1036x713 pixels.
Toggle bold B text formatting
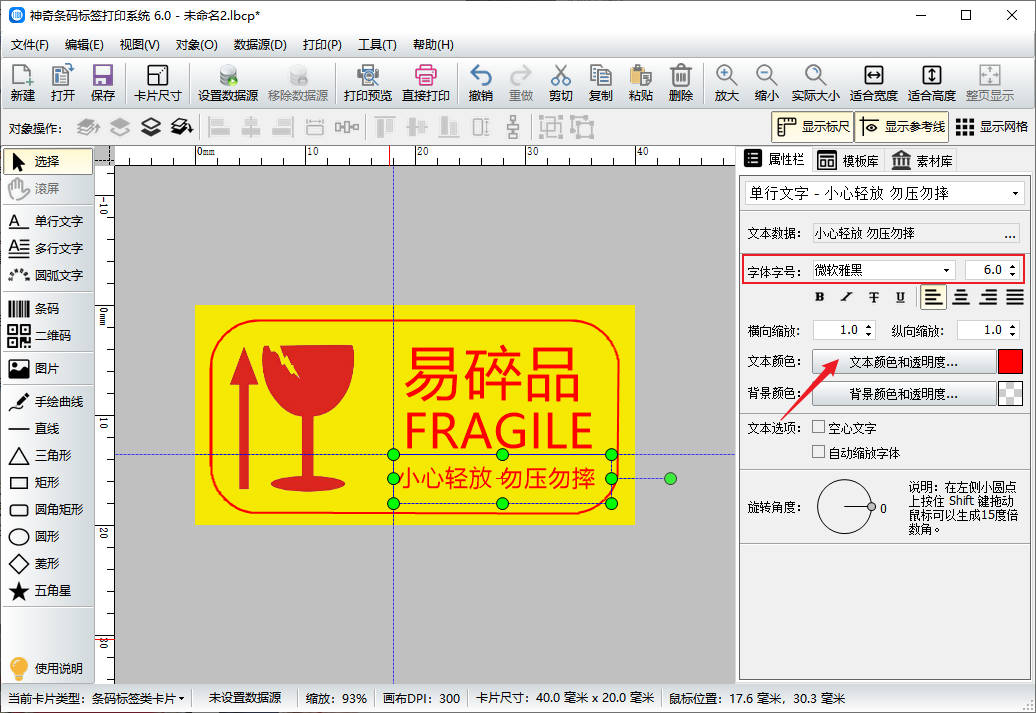(819, 297)
